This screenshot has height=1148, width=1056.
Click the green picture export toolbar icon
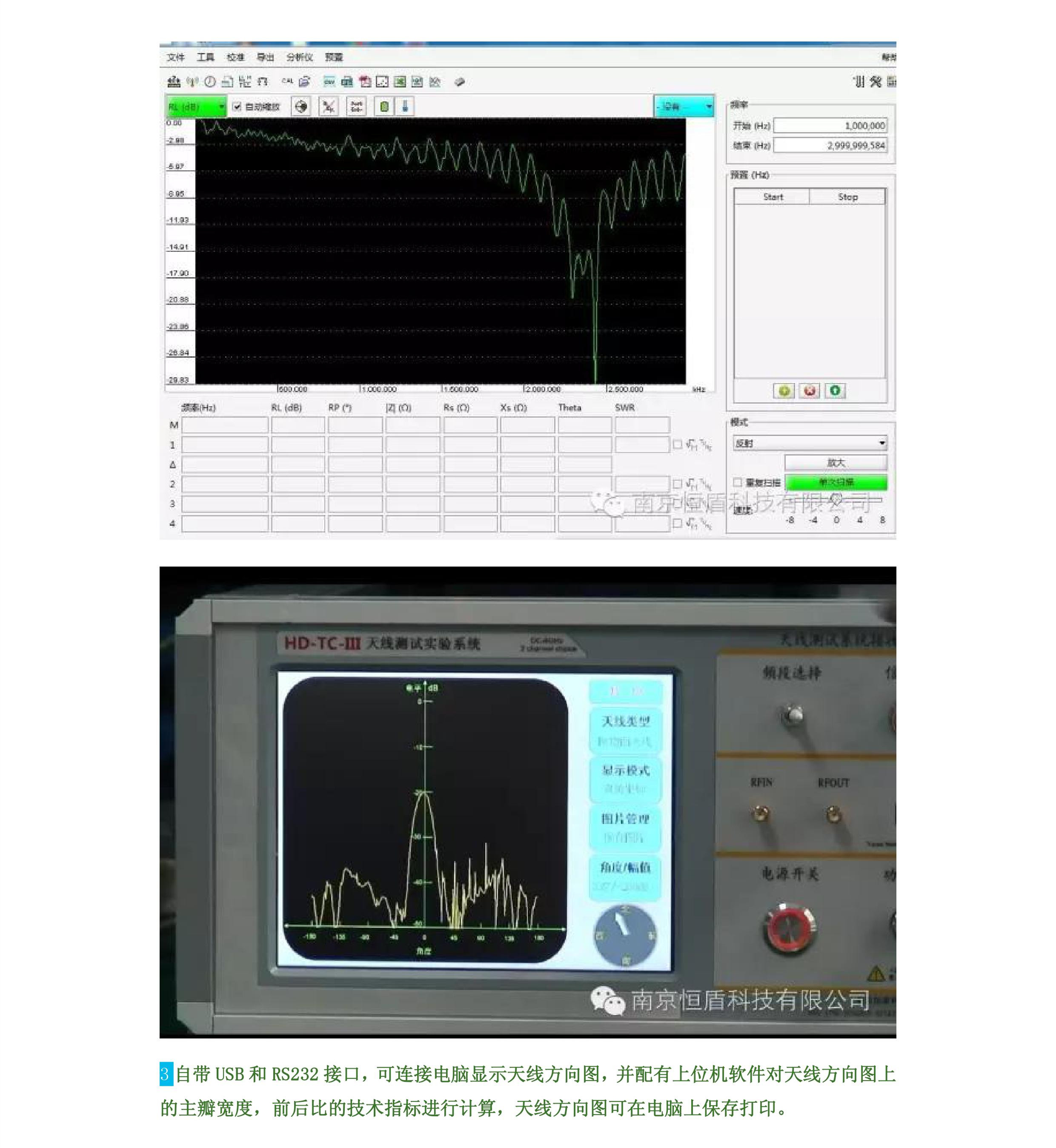click(x=400, y=82)
